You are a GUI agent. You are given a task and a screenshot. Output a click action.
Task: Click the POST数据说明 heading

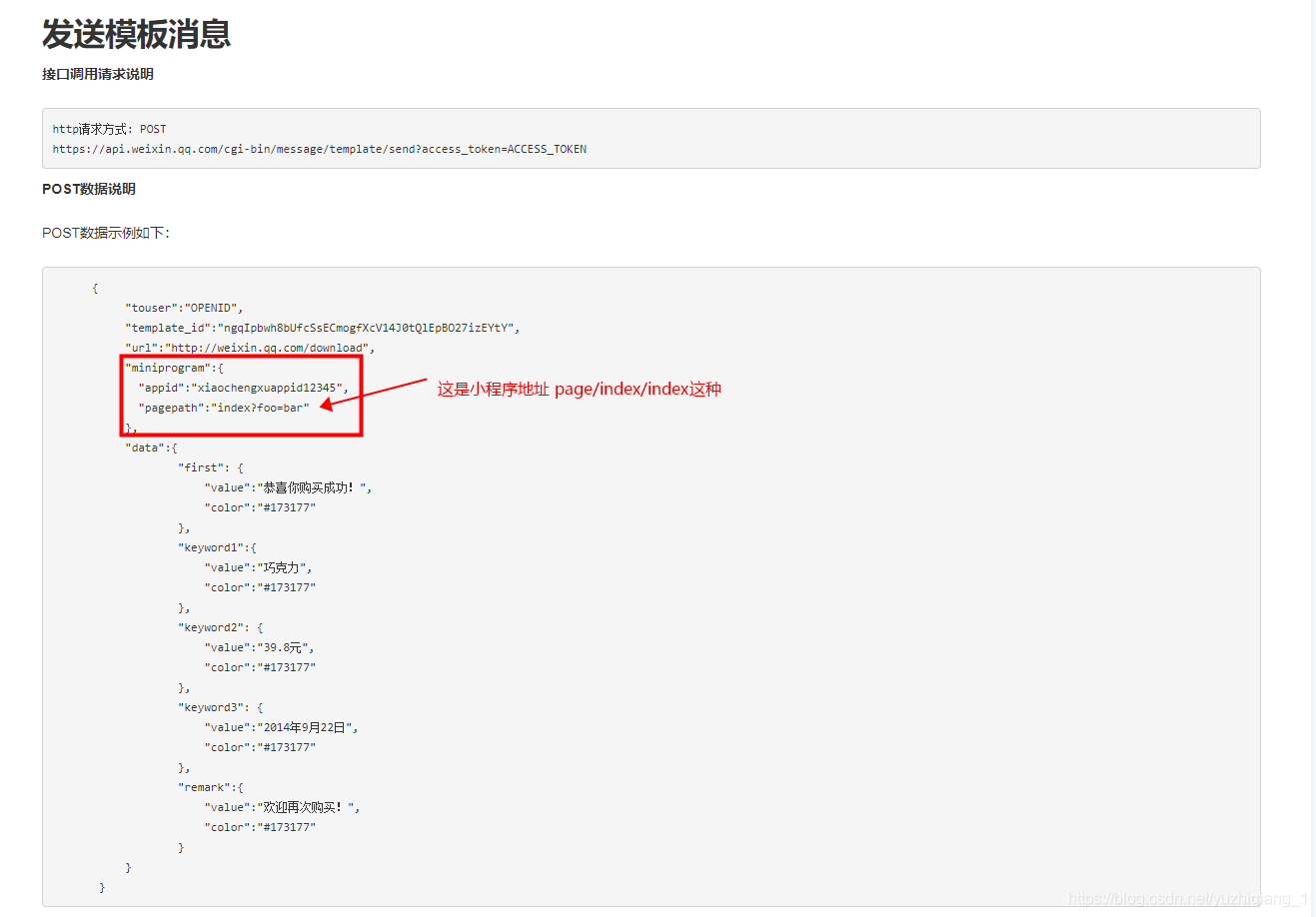tap(89, 189)
